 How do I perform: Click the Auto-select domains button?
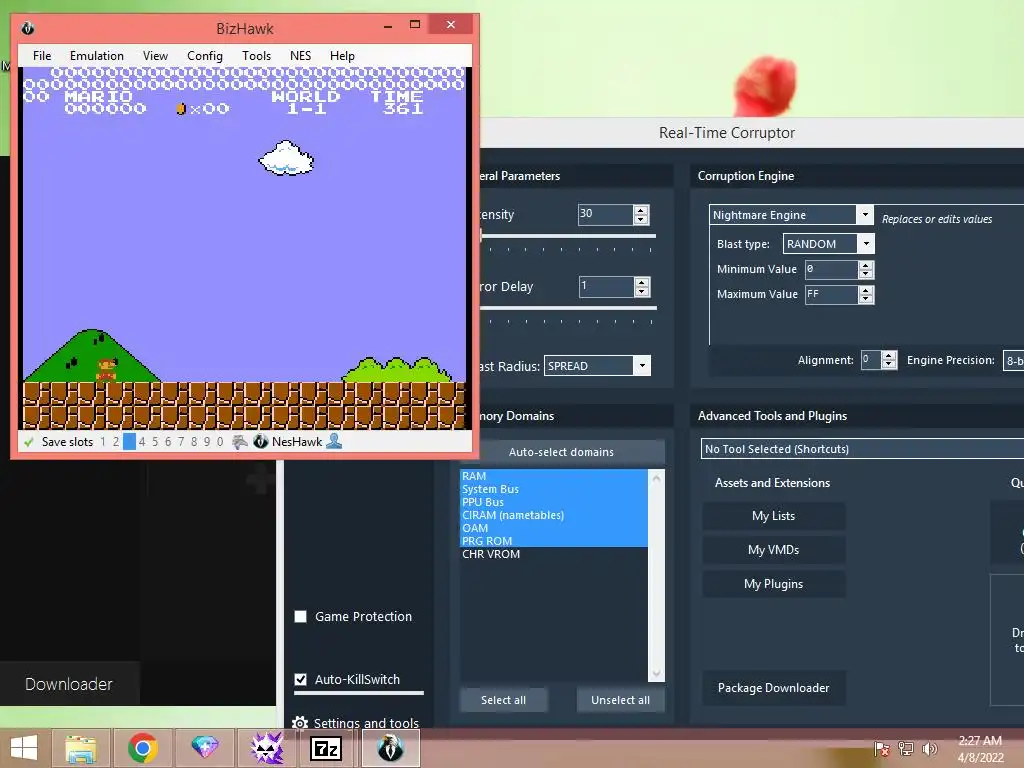coord(561,452)
